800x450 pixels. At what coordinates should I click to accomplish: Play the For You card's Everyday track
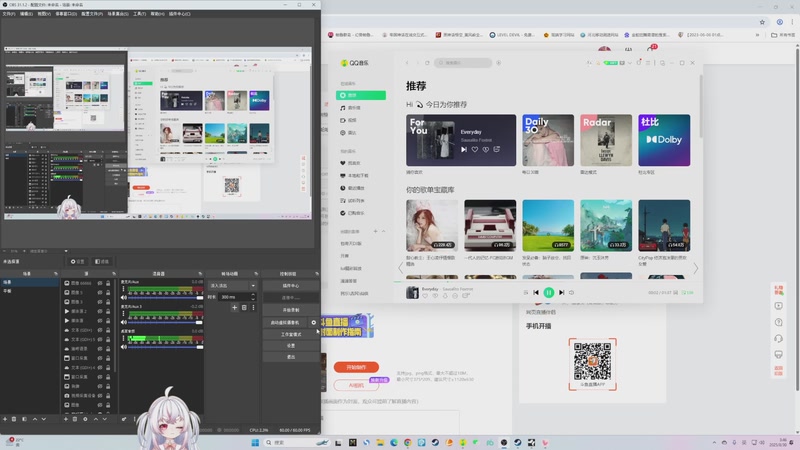464,149
